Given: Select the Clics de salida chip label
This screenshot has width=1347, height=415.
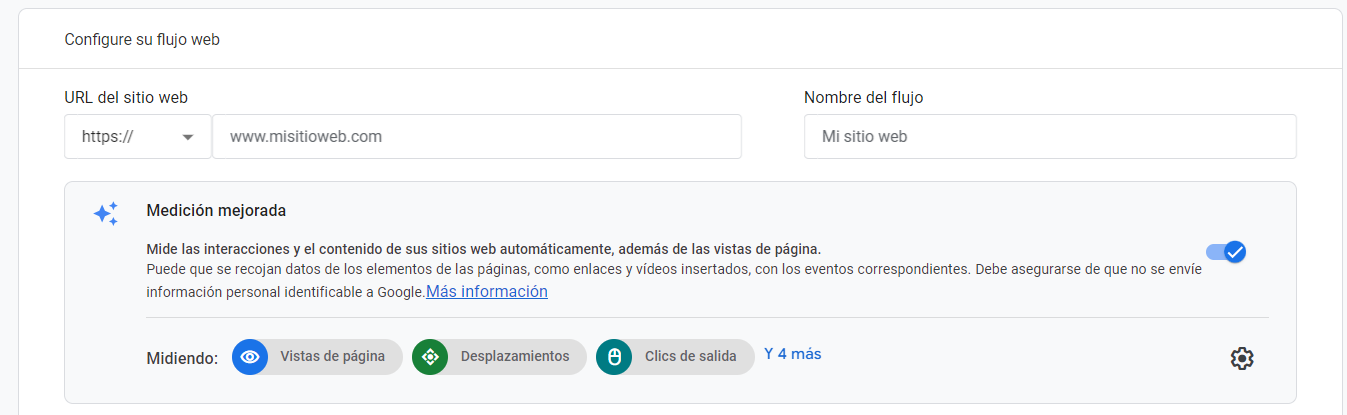Looking at the screenshot, I should coord(691,357).
